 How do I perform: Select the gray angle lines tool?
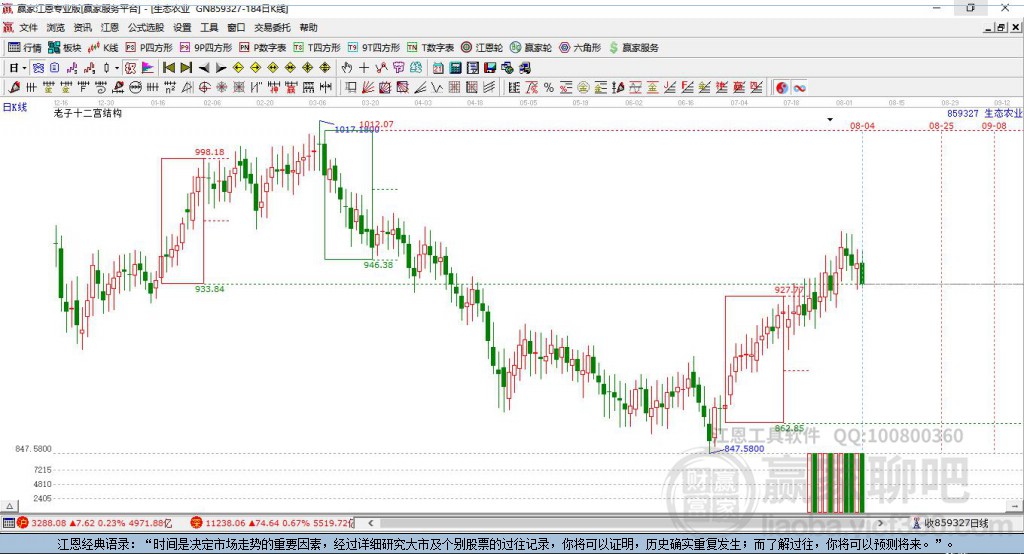[x=419, y=88]
